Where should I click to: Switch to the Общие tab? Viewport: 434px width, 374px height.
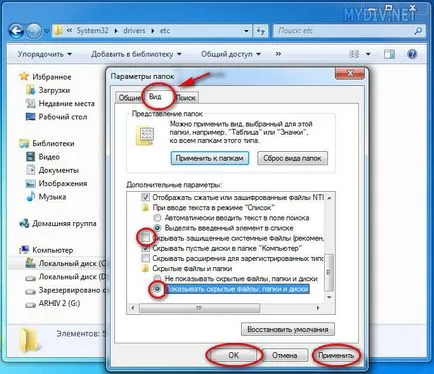point(129,98)
